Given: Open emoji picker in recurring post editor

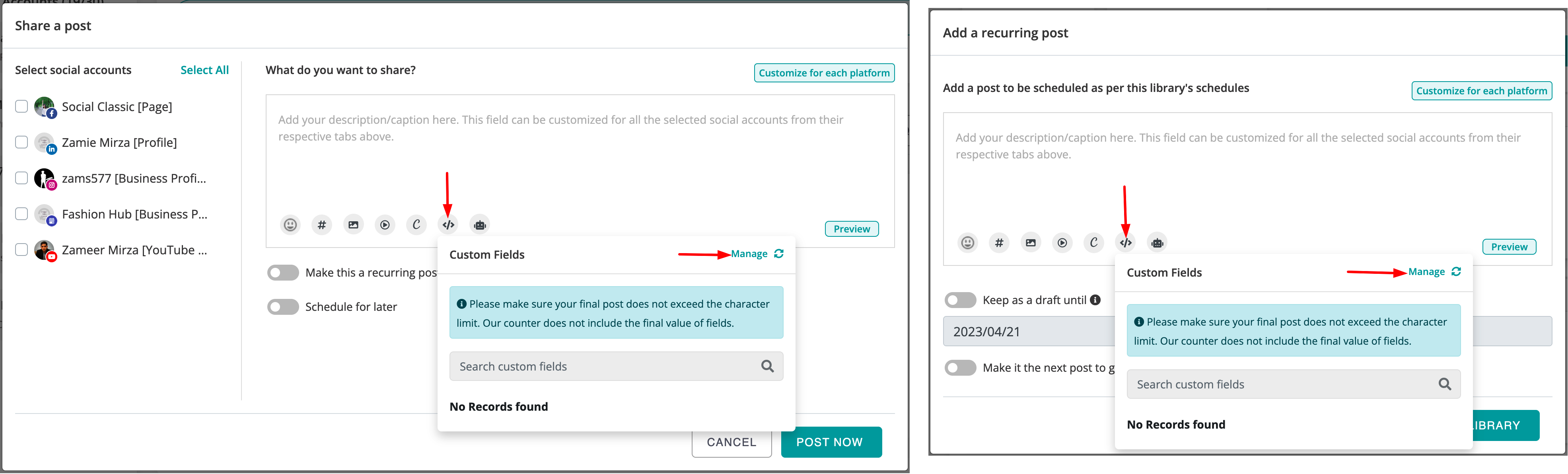Looking at the screenshot, I should click(x=968, y=242).
